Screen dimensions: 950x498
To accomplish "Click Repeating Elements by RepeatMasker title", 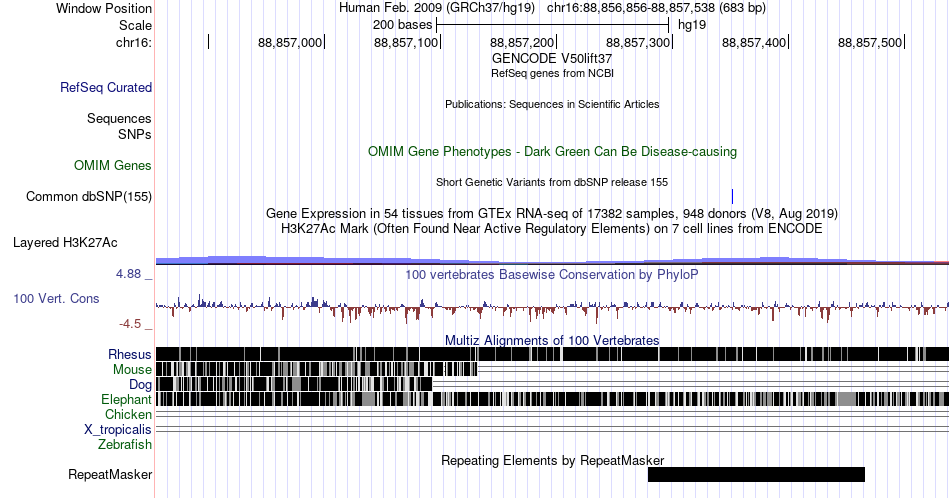I will coord(553,460).
